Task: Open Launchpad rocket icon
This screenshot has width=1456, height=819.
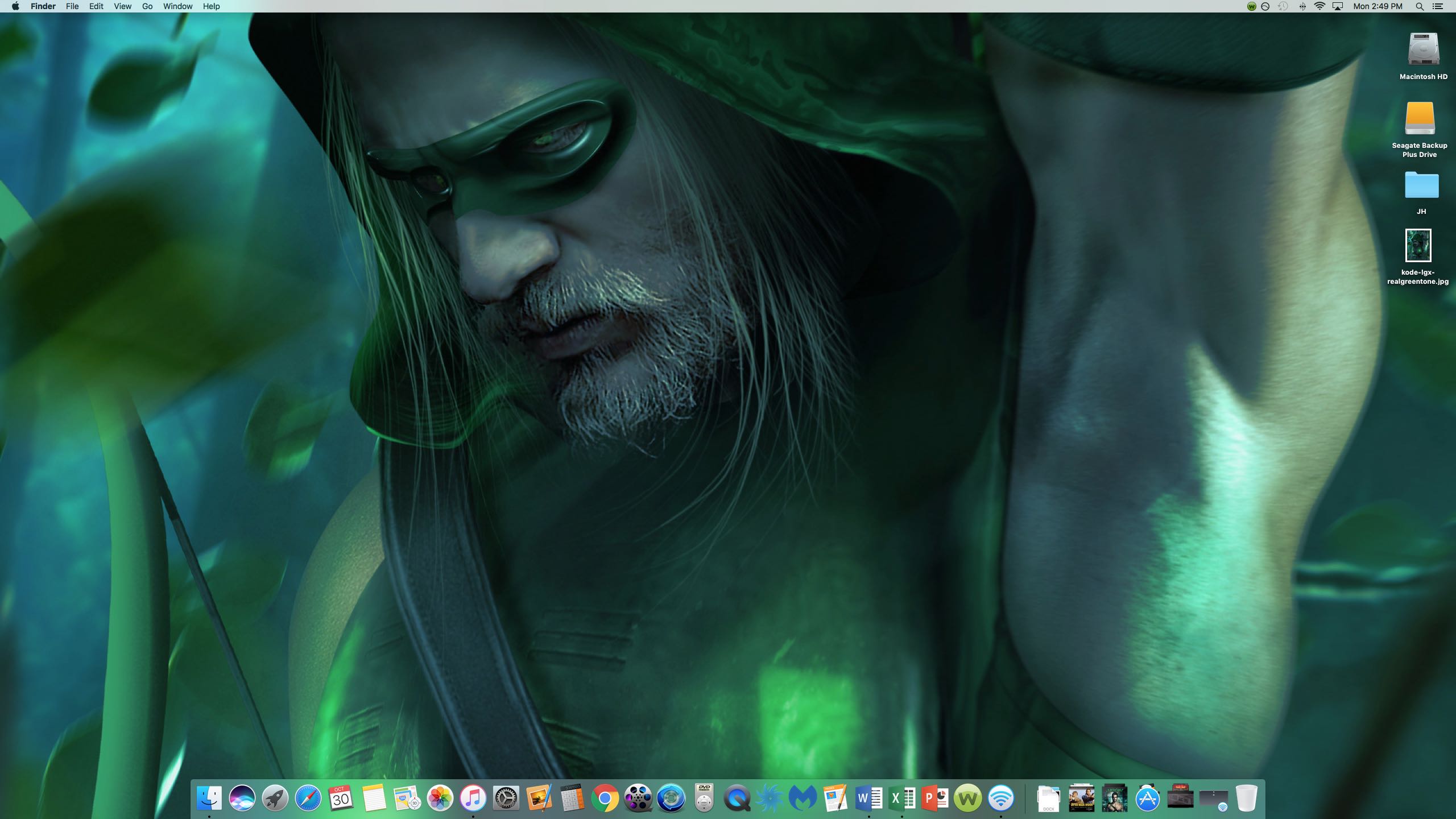Action: click(275, 798)
